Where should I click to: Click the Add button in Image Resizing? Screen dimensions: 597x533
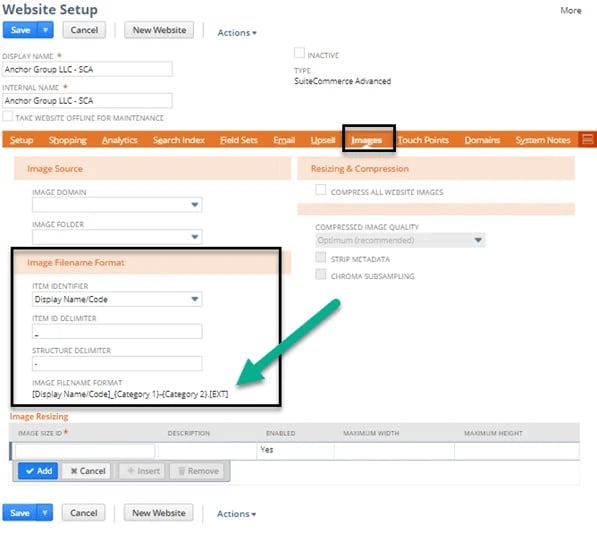[38, 471]
